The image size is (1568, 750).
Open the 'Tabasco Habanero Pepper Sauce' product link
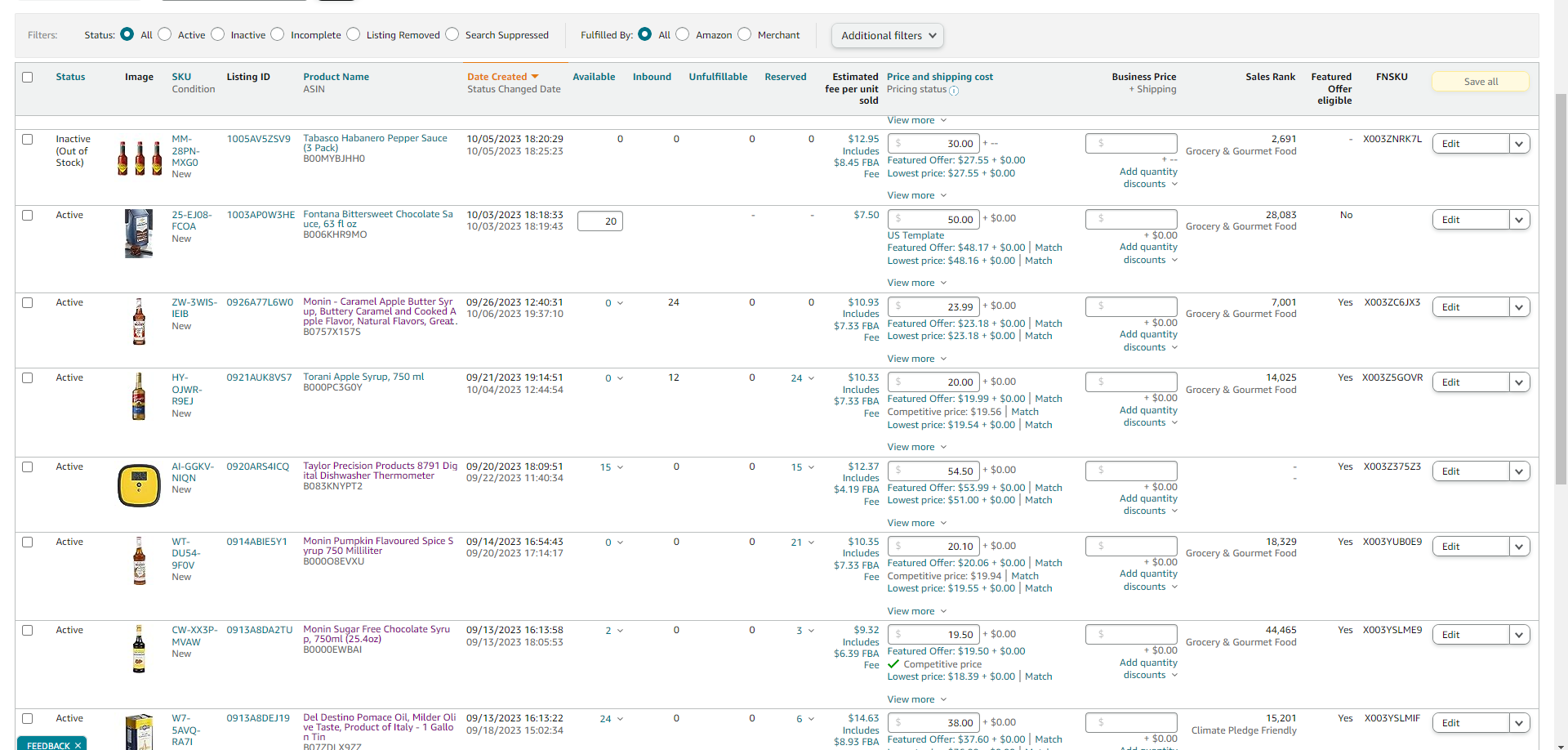click(x=375, y=143)
